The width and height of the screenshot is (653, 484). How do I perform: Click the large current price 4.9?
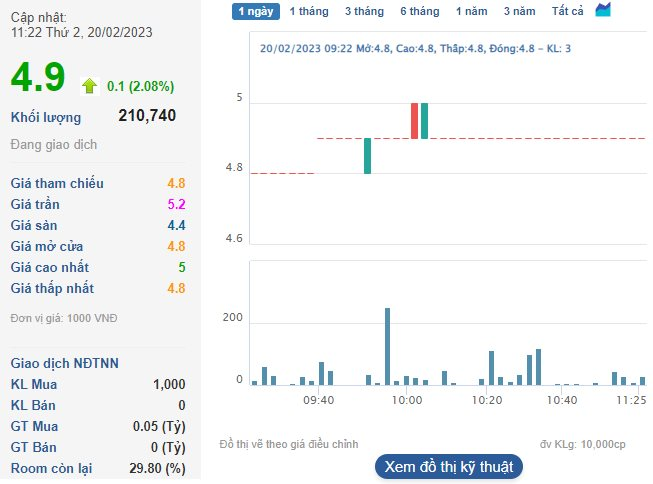[38, 79]
